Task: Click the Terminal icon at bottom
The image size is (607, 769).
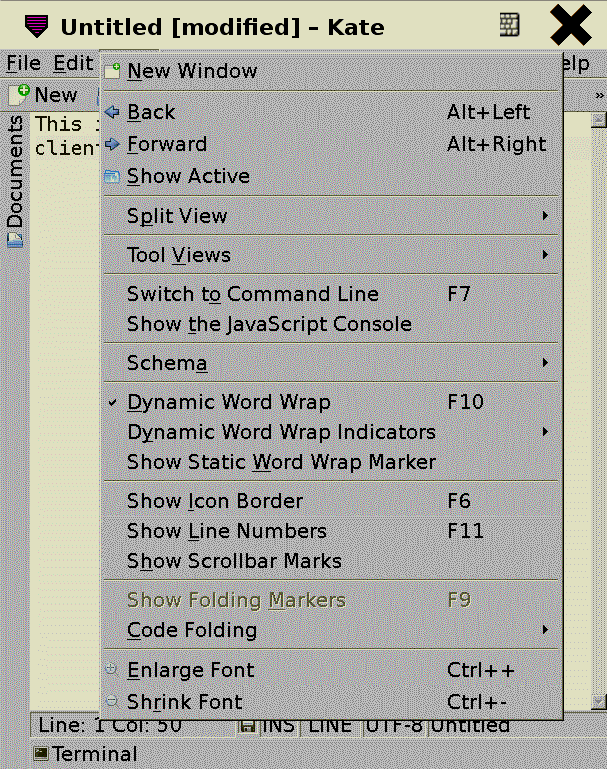Action: click(x=40, y=753)
